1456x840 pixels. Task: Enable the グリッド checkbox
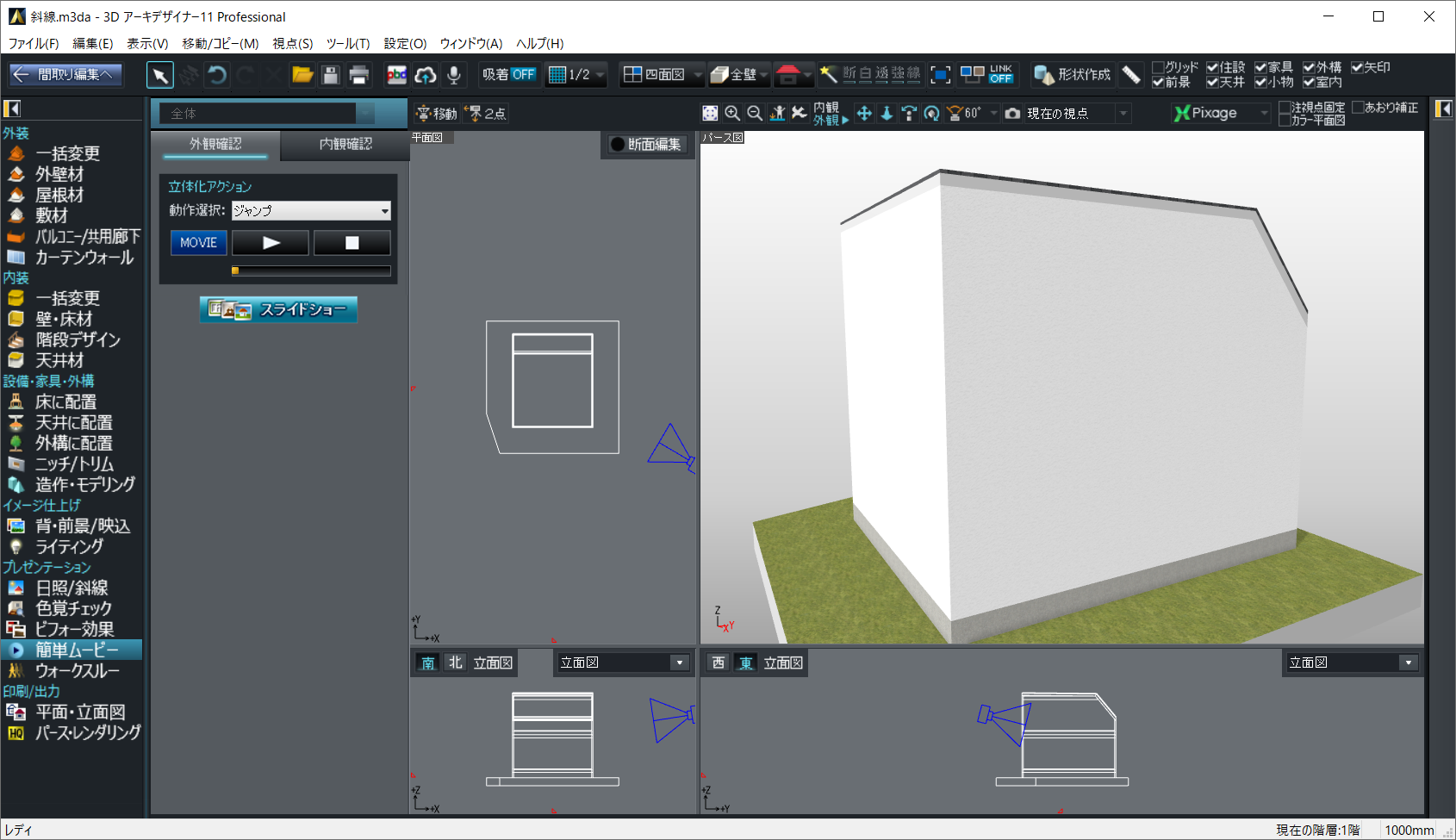(x=1159, y=67)
